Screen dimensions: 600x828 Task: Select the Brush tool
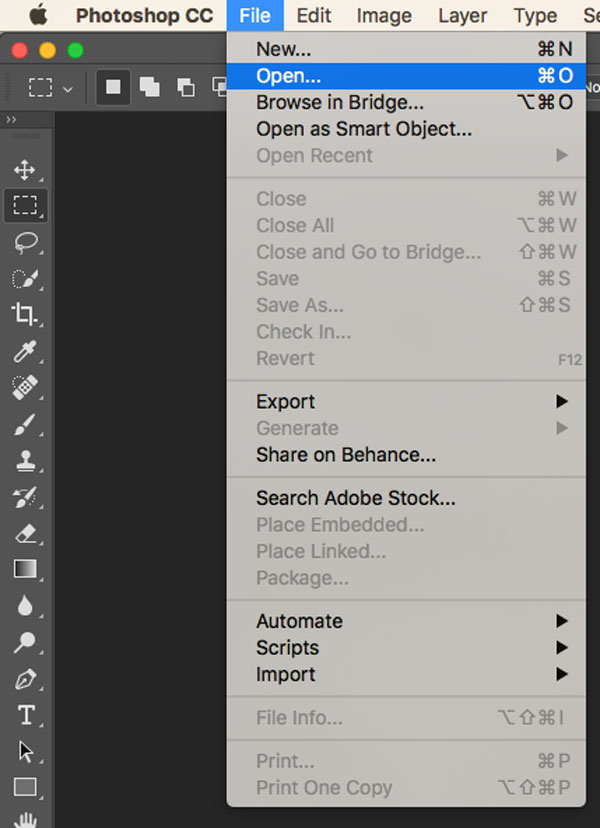pos(25,424)
